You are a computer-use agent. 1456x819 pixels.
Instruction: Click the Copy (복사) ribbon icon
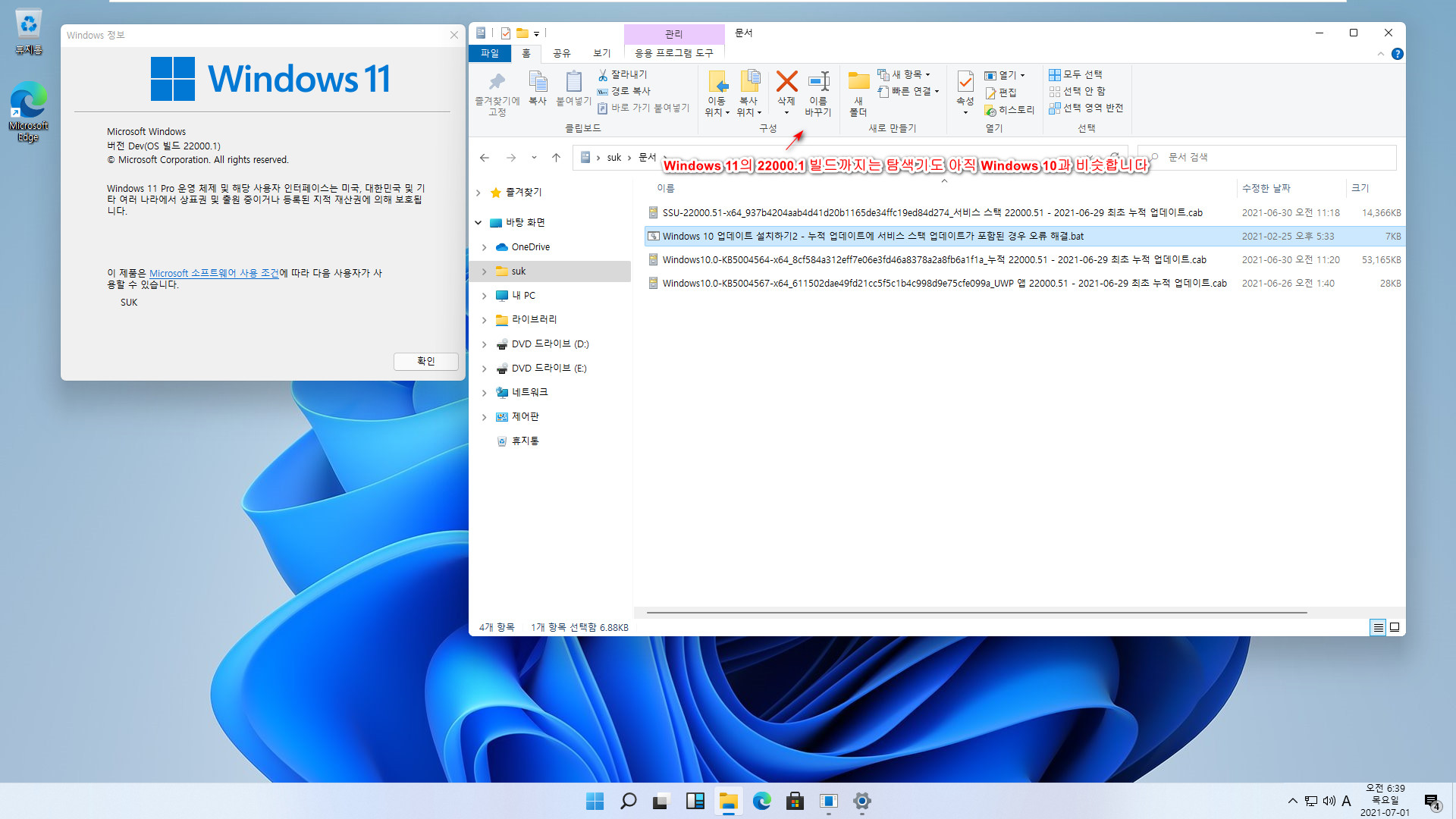[x=538, y=82]
